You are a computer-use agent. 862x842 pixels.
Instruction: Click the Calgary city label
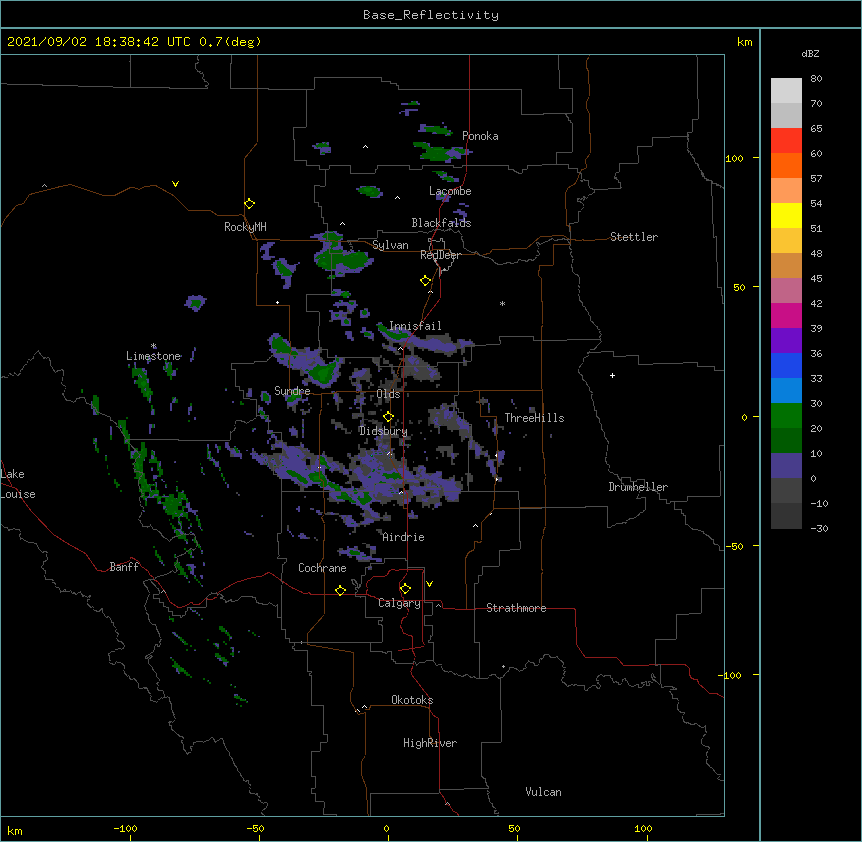(x=400, y=603)
